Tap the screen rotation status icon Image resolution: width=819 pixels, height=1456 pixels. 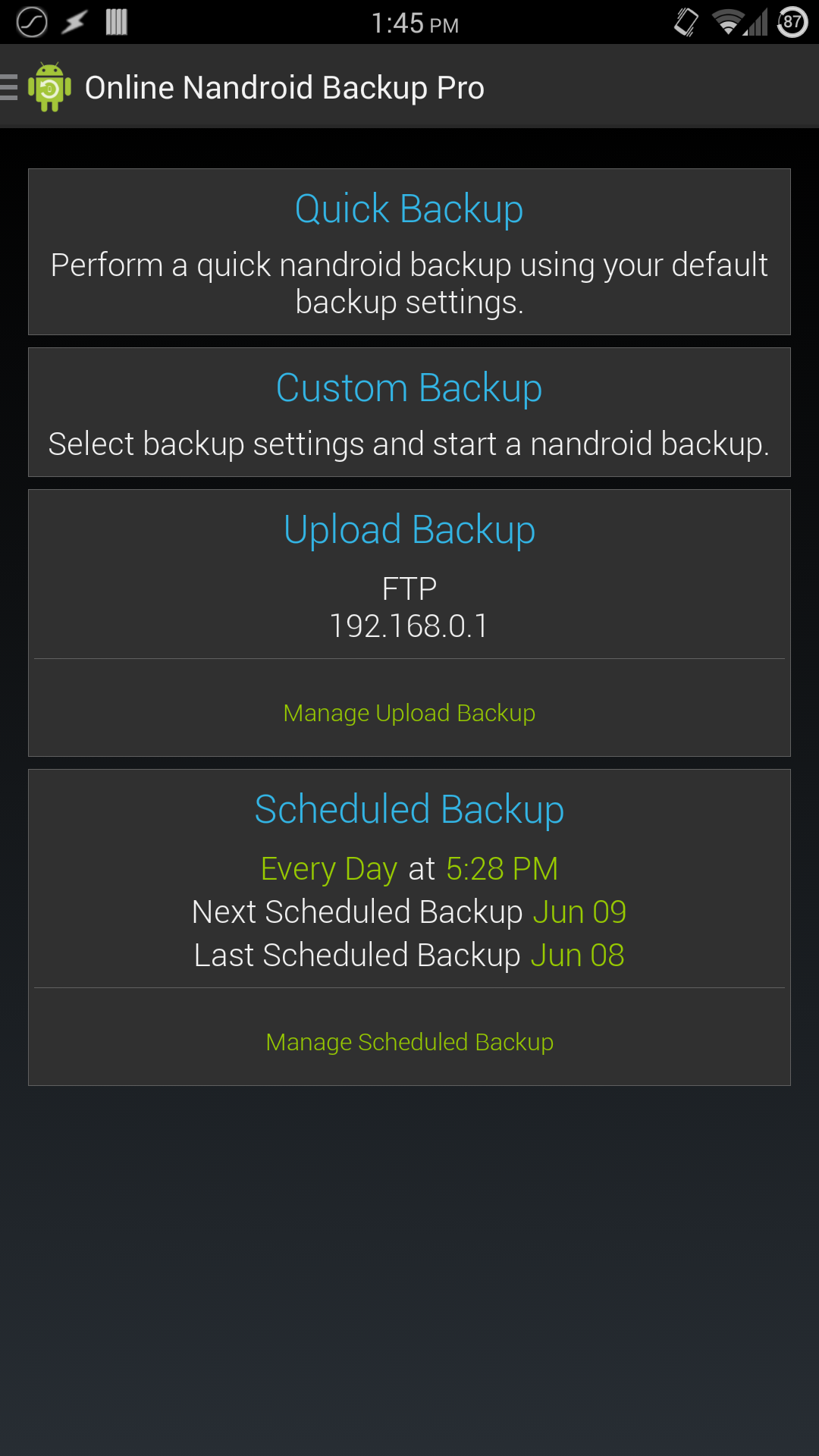tap(686, 22)
